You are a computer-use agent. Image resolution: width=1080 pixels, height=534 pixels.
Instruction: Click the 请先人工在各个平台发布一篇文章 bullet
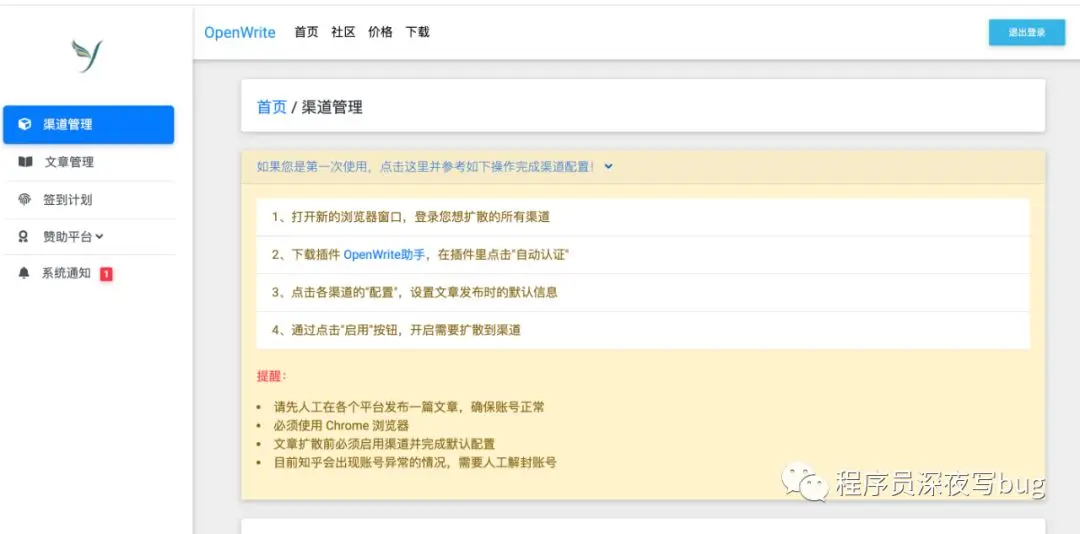point(409,407)
